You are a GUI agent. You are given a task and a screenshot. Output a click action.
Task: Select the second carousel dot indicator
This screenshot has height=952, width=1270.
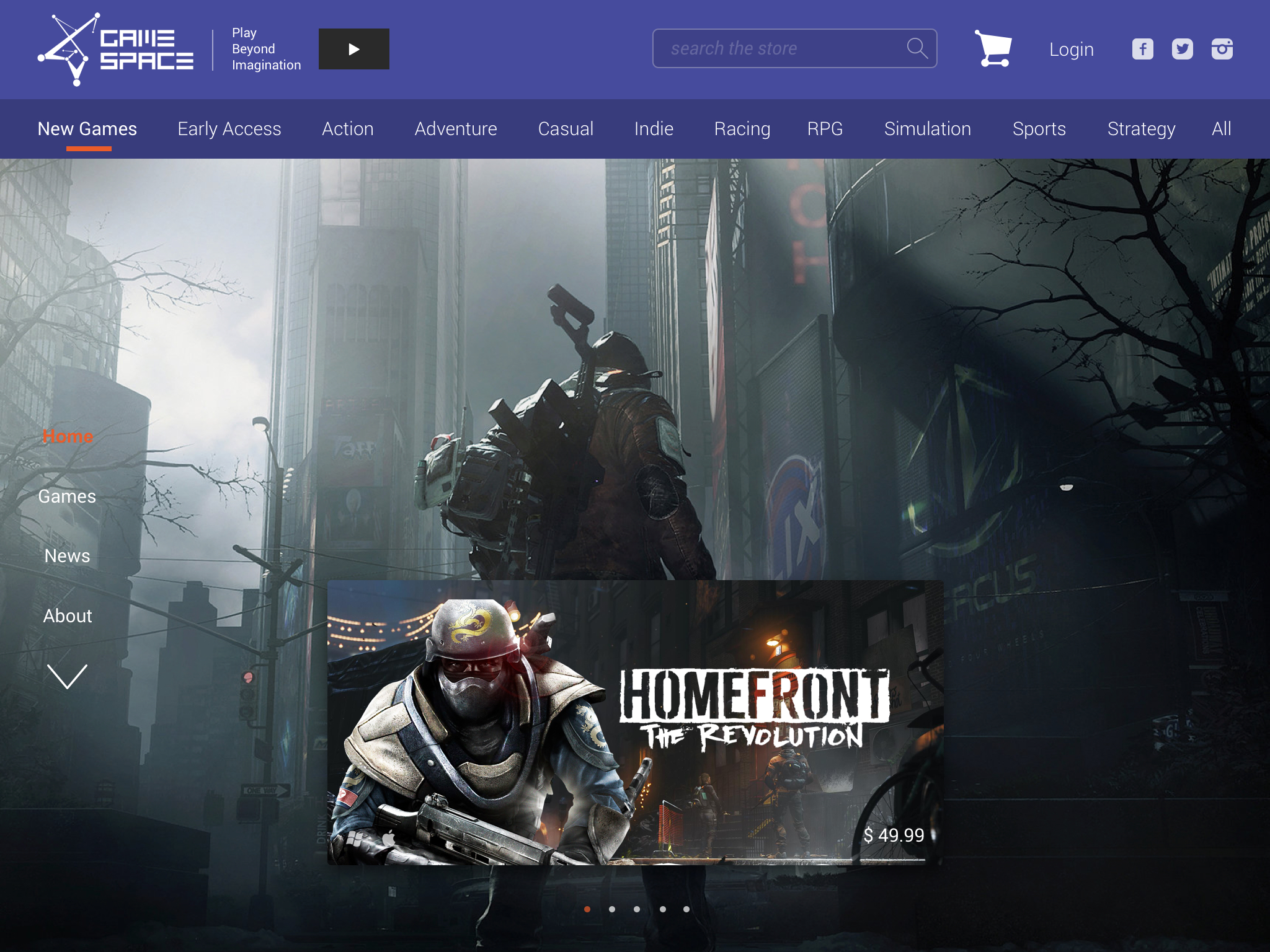[611, 909]
